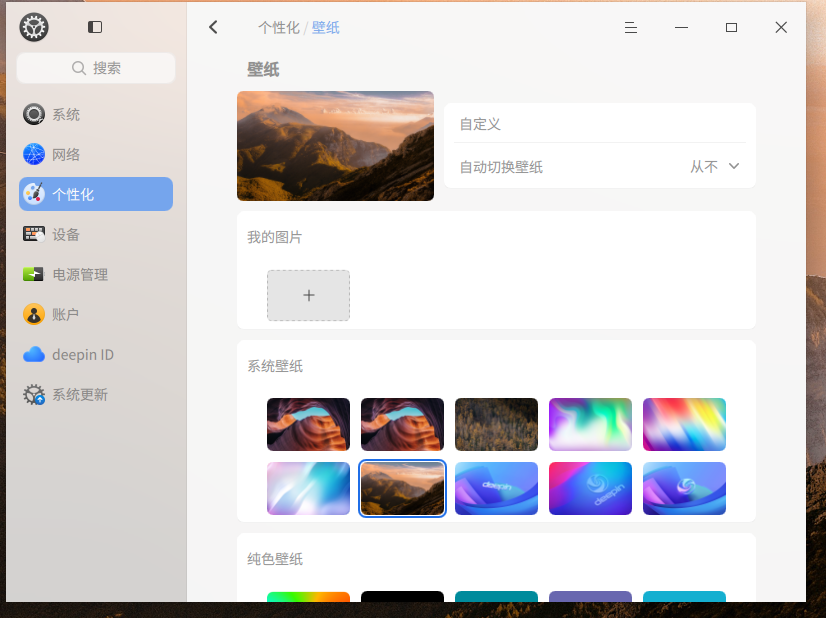Expand the 自动切换壁纸 dropdown showing 从不
The width and height of the screenshot is (826, 618).
[714, 167]
